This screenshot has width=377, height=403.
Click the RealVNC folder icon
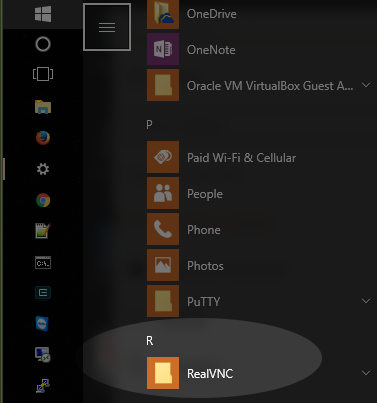point(163,373)
